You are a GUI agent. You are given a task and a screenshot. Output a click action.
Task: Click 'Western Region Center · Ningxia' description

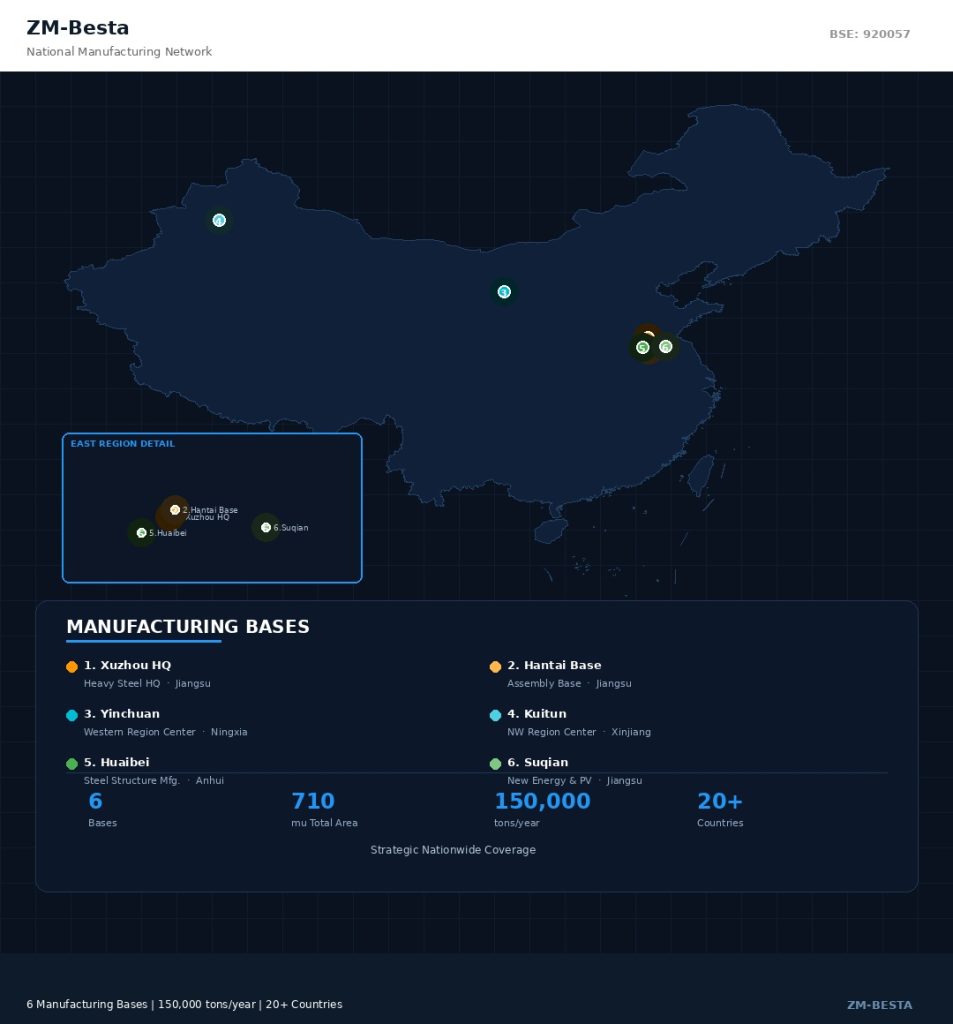coord(165,732)
